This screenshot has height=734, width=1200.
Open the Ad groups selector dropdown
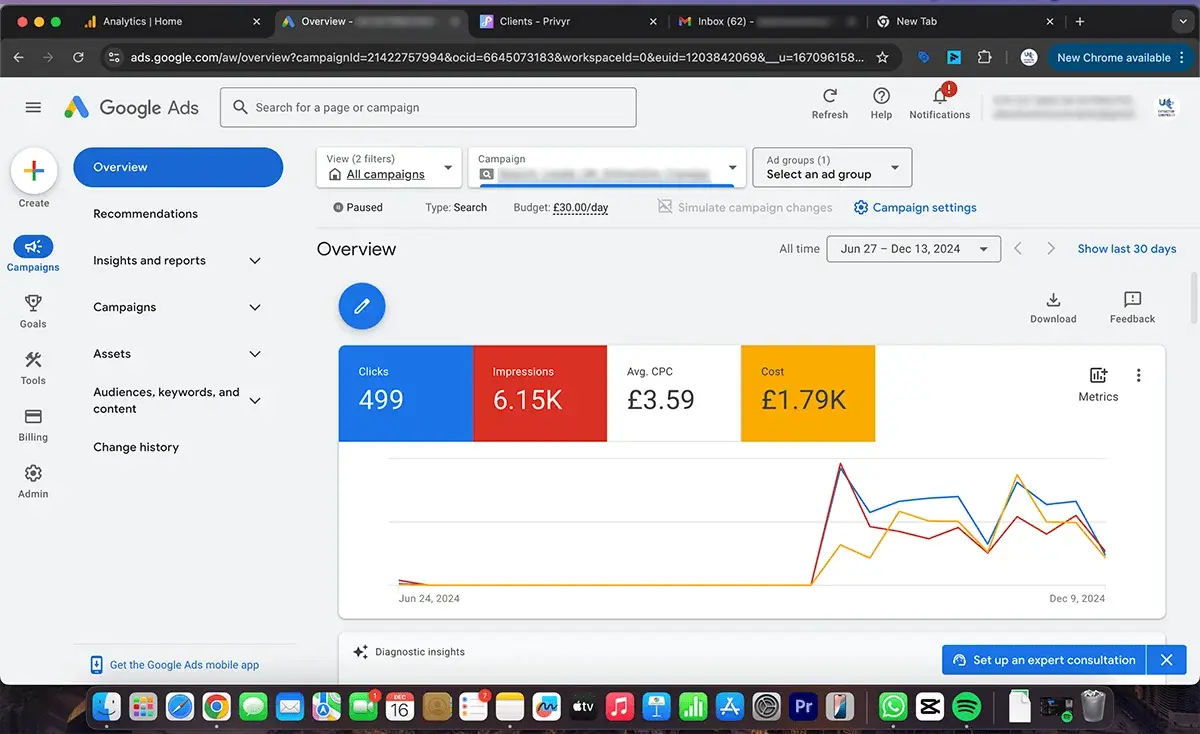[831, 167]
